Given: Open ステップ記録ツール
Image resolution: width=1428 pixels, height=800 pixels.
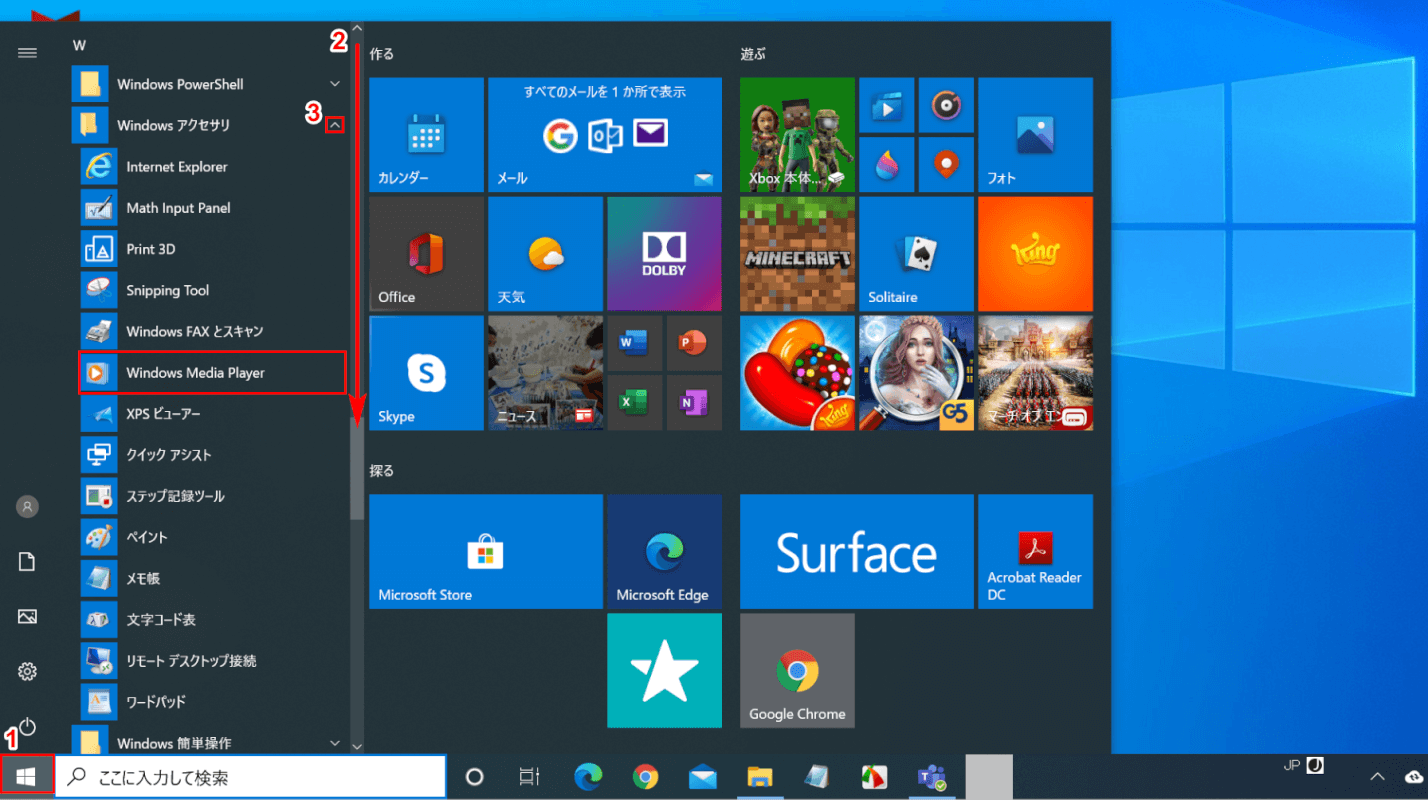Looking at the screenshot, I should click(211, 496).
